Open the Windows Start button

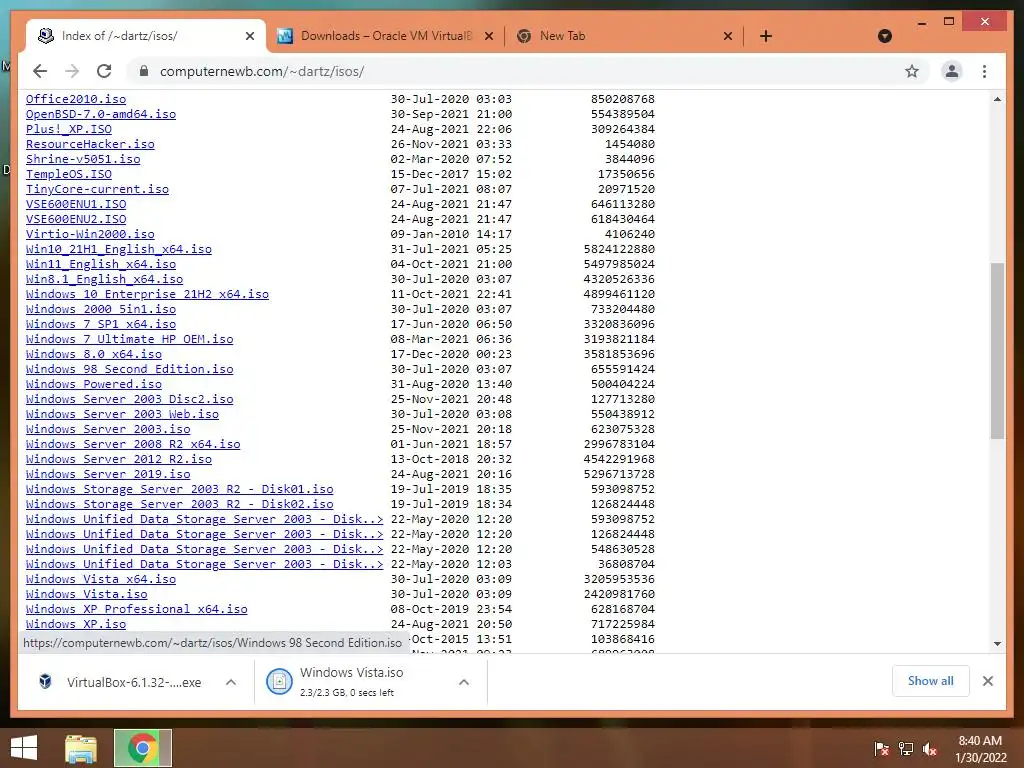tap(24, 748)
